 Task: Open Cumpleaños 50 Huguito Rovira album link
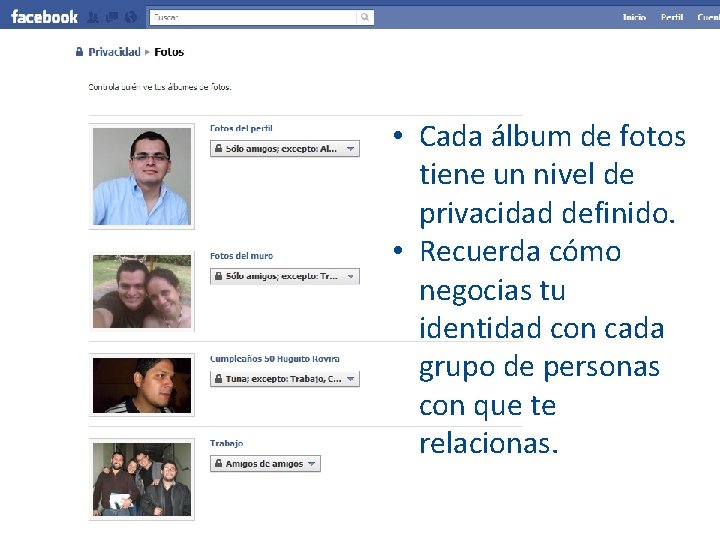[x=275, y=359]
